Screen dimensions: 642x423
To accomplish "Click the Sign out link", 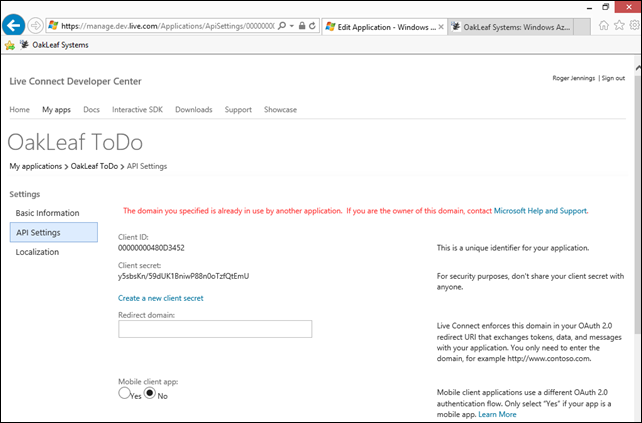I will pyautogui.click(x=613, y=78).
